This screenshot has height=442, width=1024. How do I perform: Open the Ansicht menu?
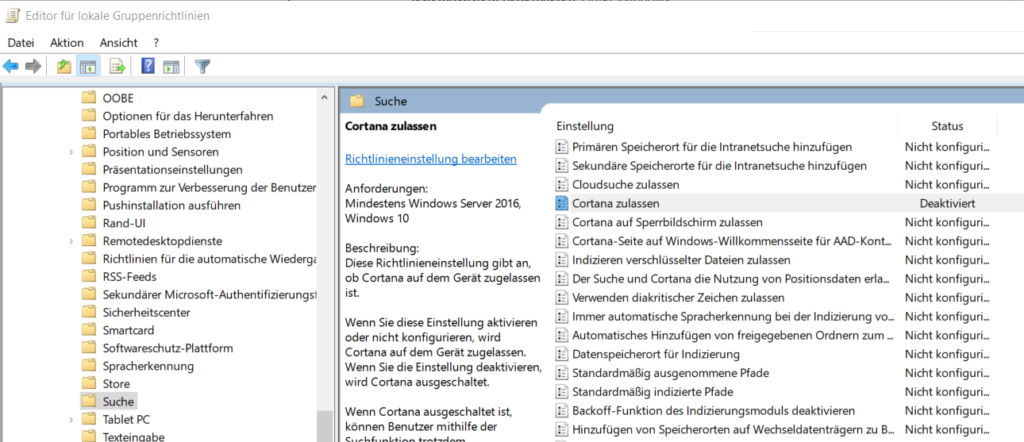point(119,42)
